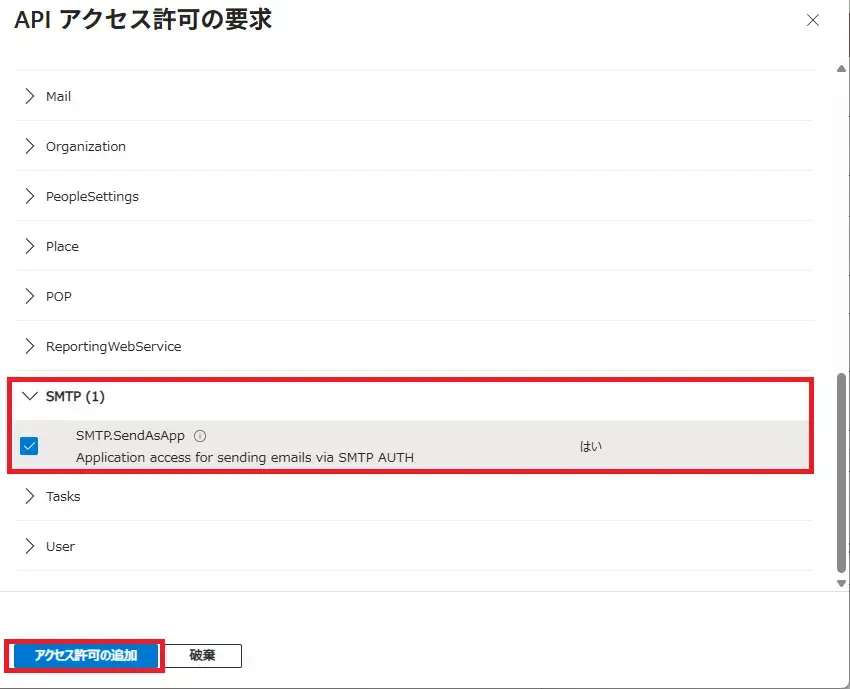850x689 pixels.
Task: Uncheck the SMTP.SendAsApp permission checkbox
Action: (29, 446)
